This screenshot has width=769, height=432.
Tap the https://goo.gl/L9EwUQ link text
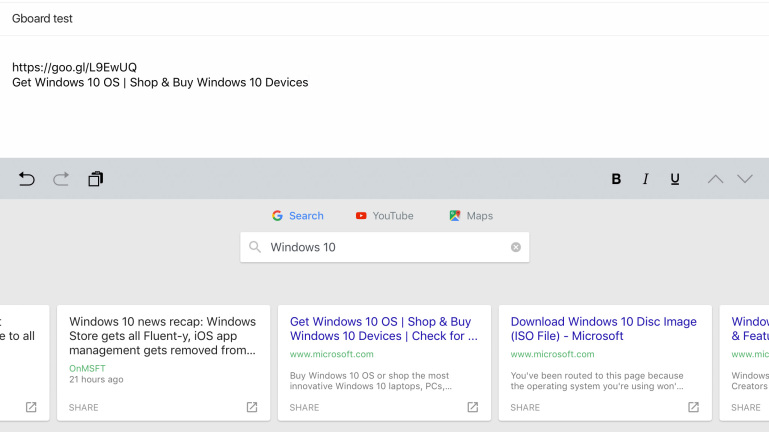click(x=75, y=67)
